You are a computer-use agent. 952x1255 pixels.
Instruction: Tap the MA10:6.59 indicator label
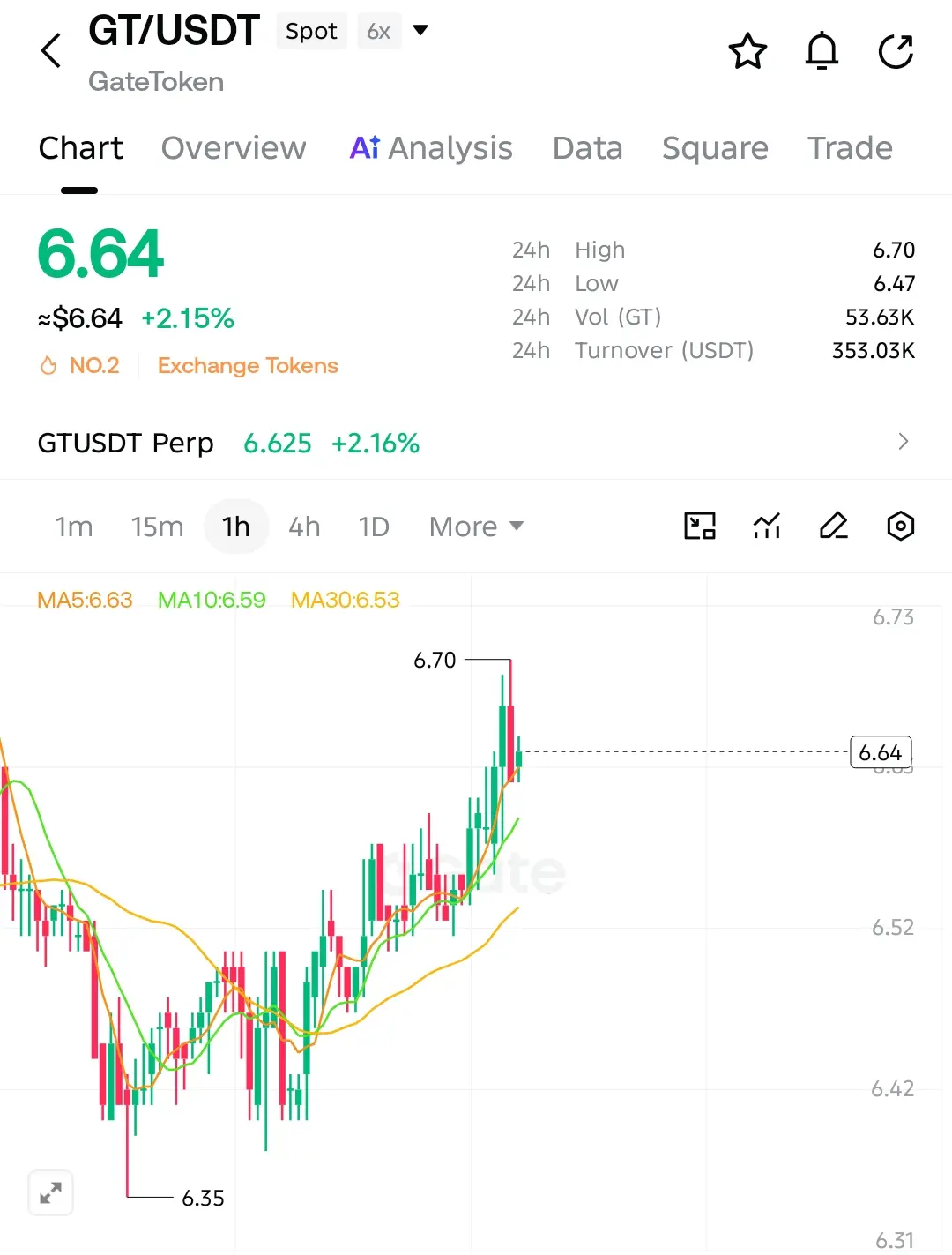click(212, 600)
